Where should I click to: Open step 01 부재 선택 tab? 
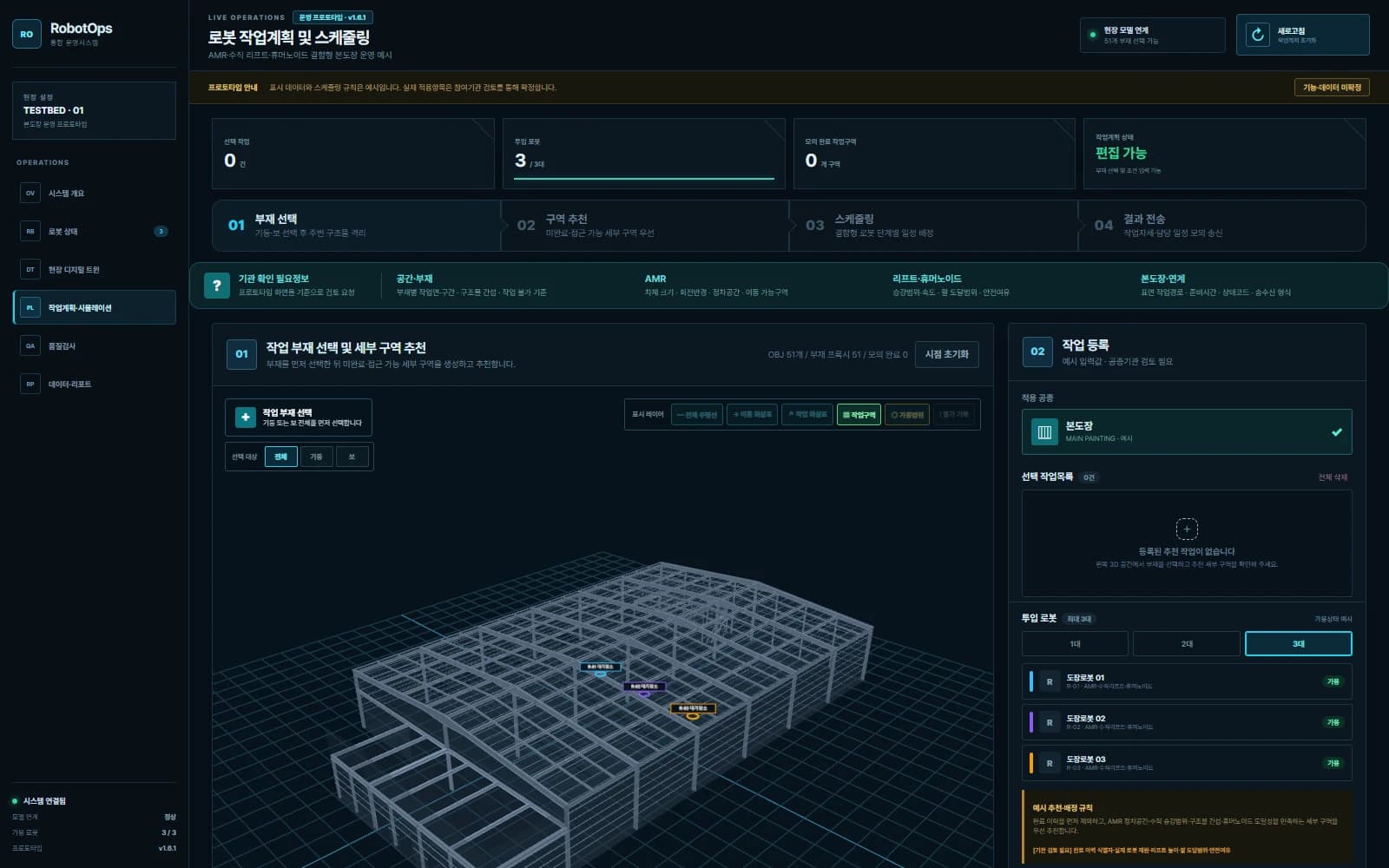pos(357,226)
